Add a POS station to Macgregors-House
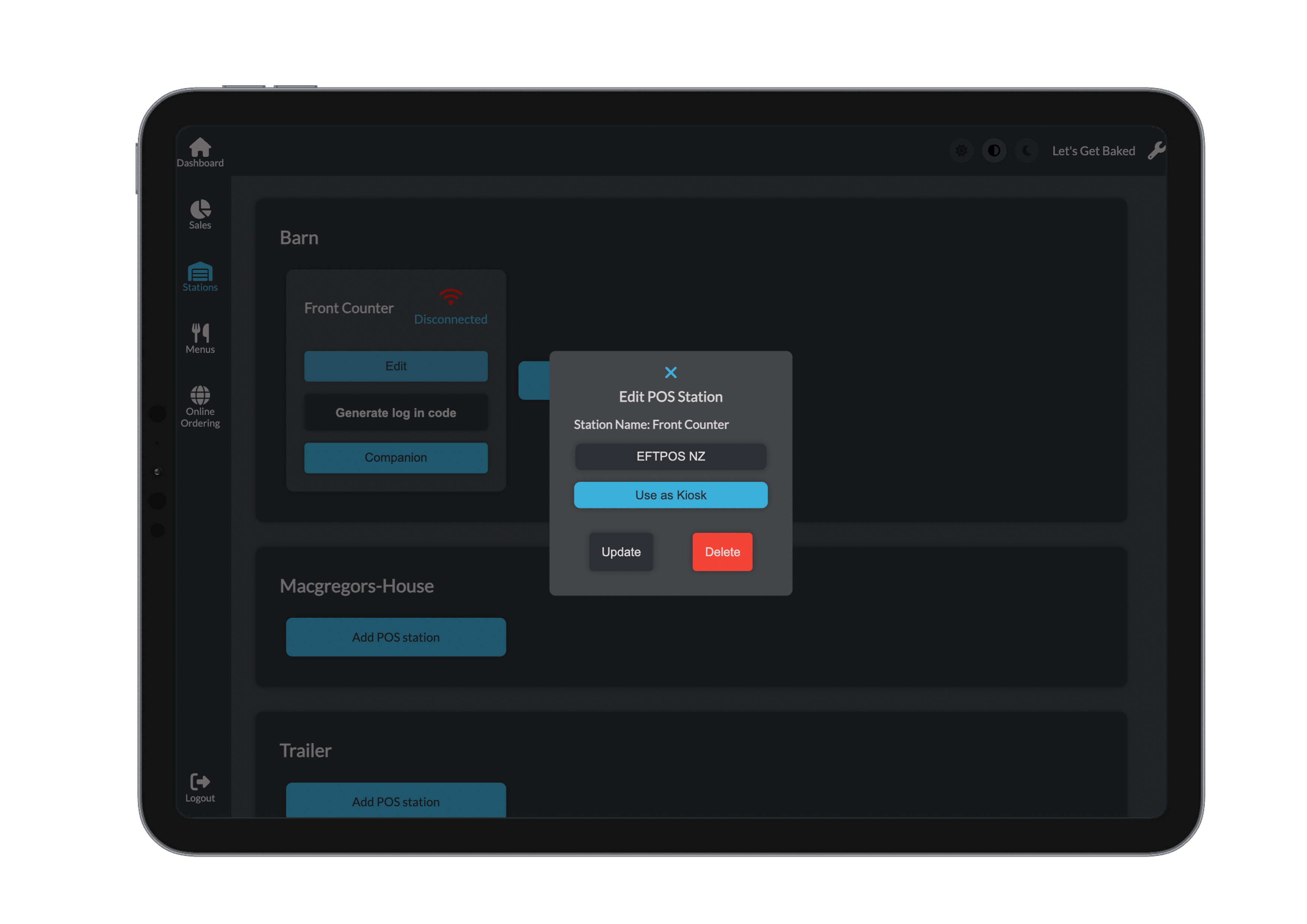 396,636
